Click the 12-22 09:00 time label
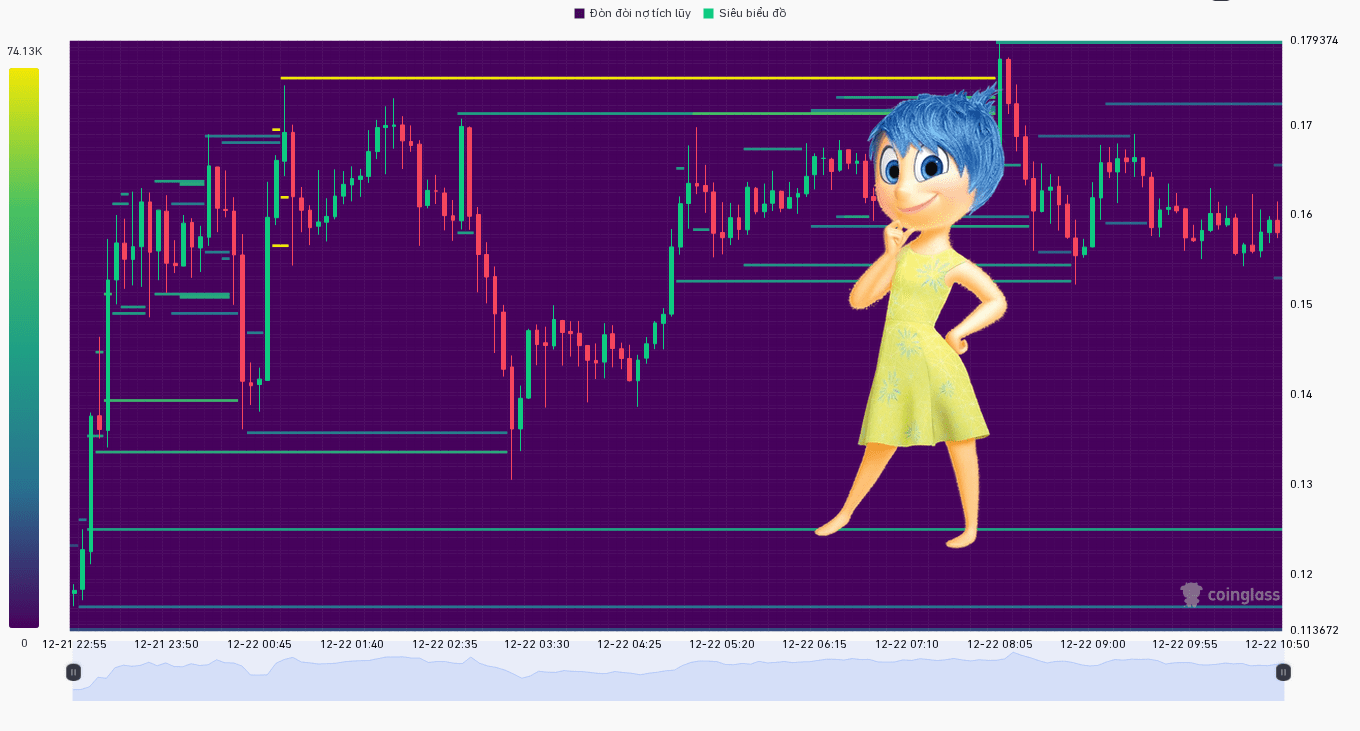1360x731 pixels. coord(1092,644)
